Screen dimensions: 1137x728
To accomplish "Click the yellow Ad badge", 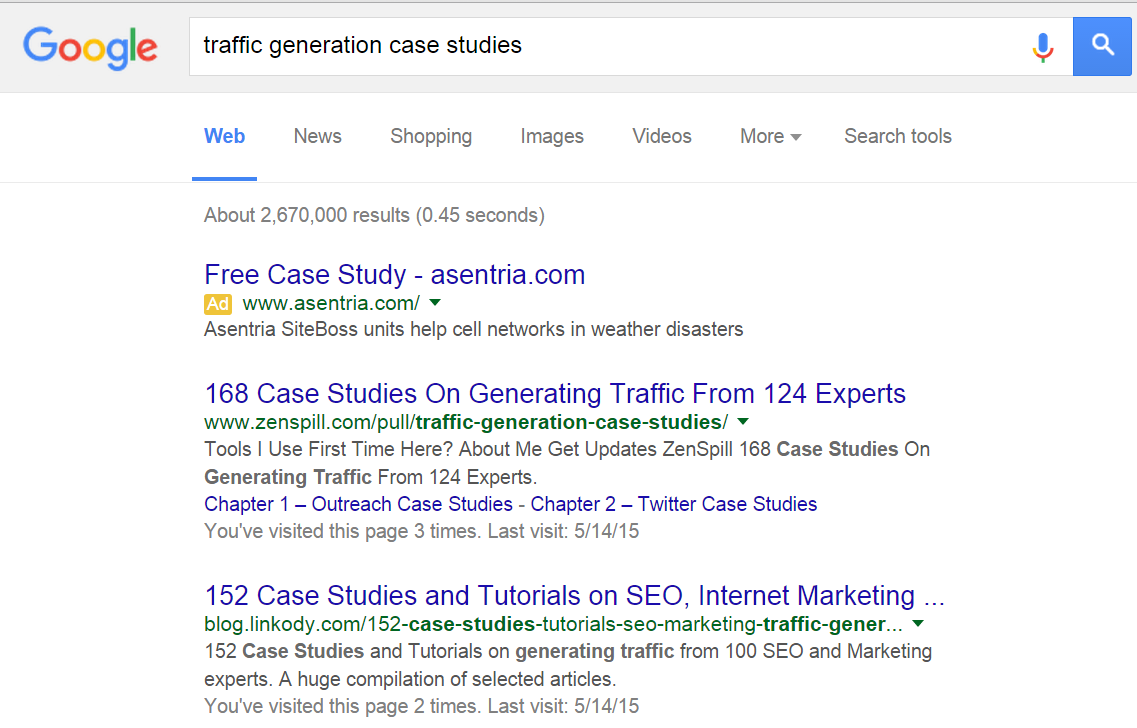I will [x=218, y=304].
